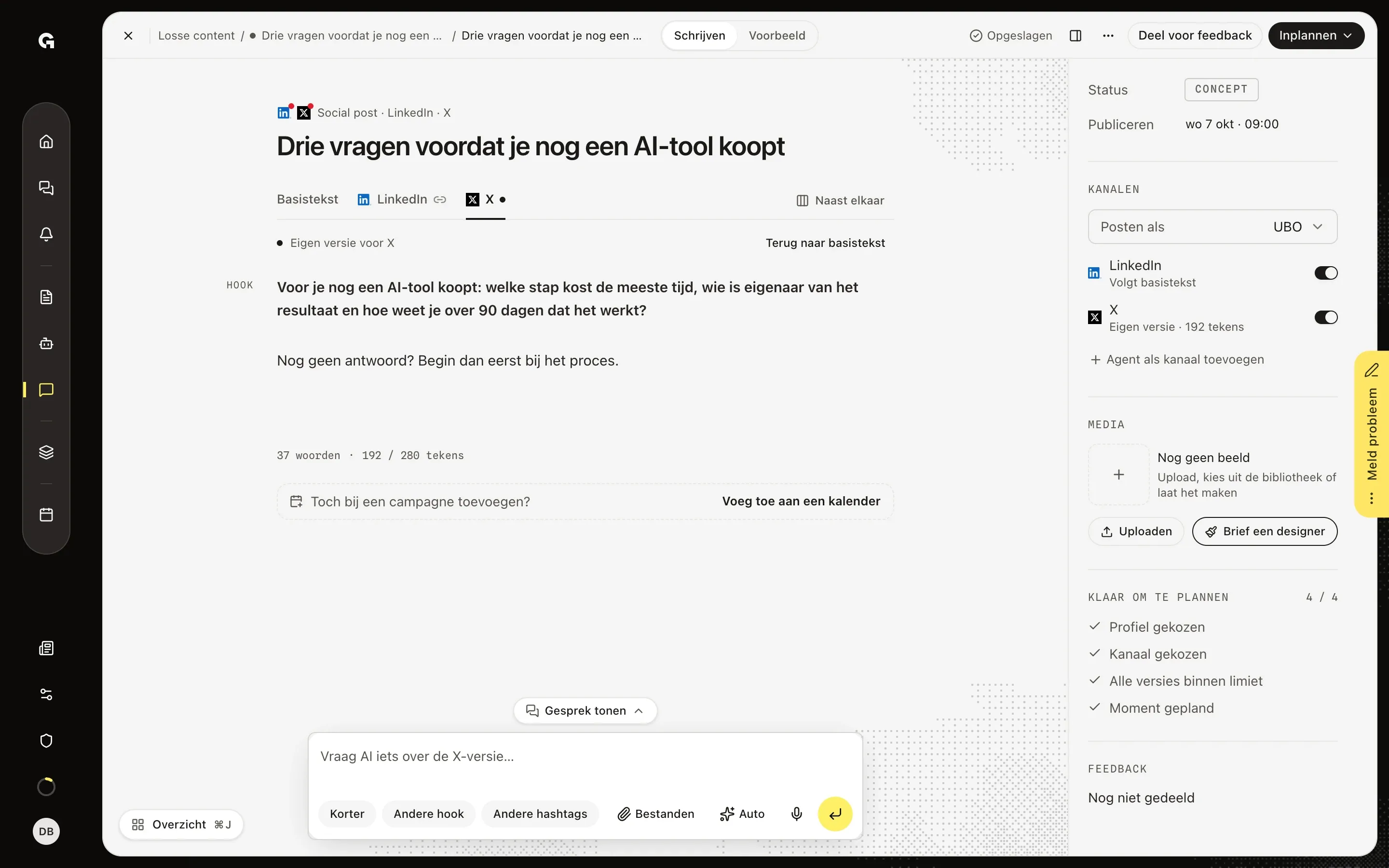Open the news library icon in sidebar
The height and width of the screenshot is (868, 1389).
(46, 648)
